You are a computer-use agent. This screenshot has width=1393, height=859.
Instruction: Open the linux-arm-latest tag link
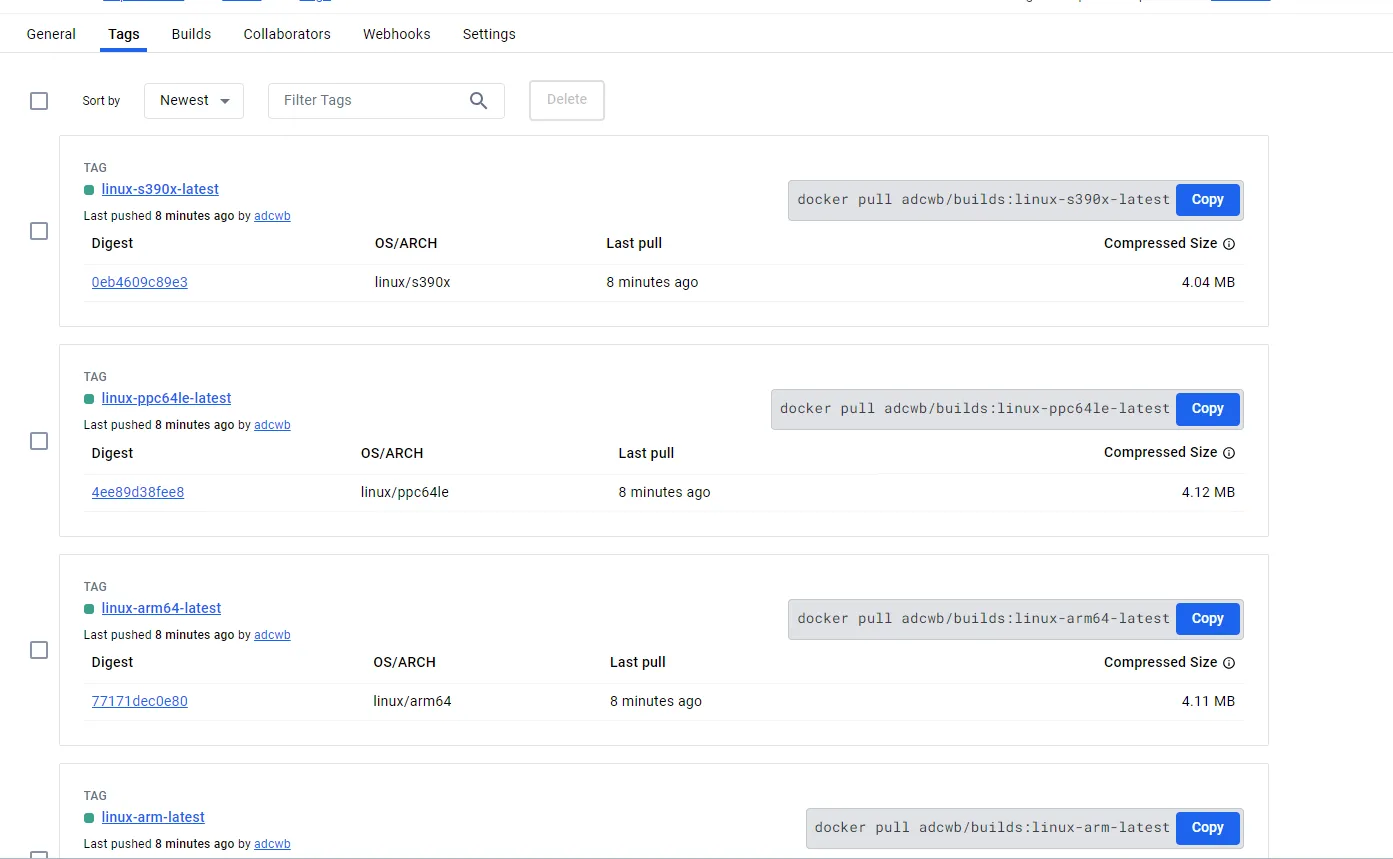pyautogui.click(x=153, y=817)
